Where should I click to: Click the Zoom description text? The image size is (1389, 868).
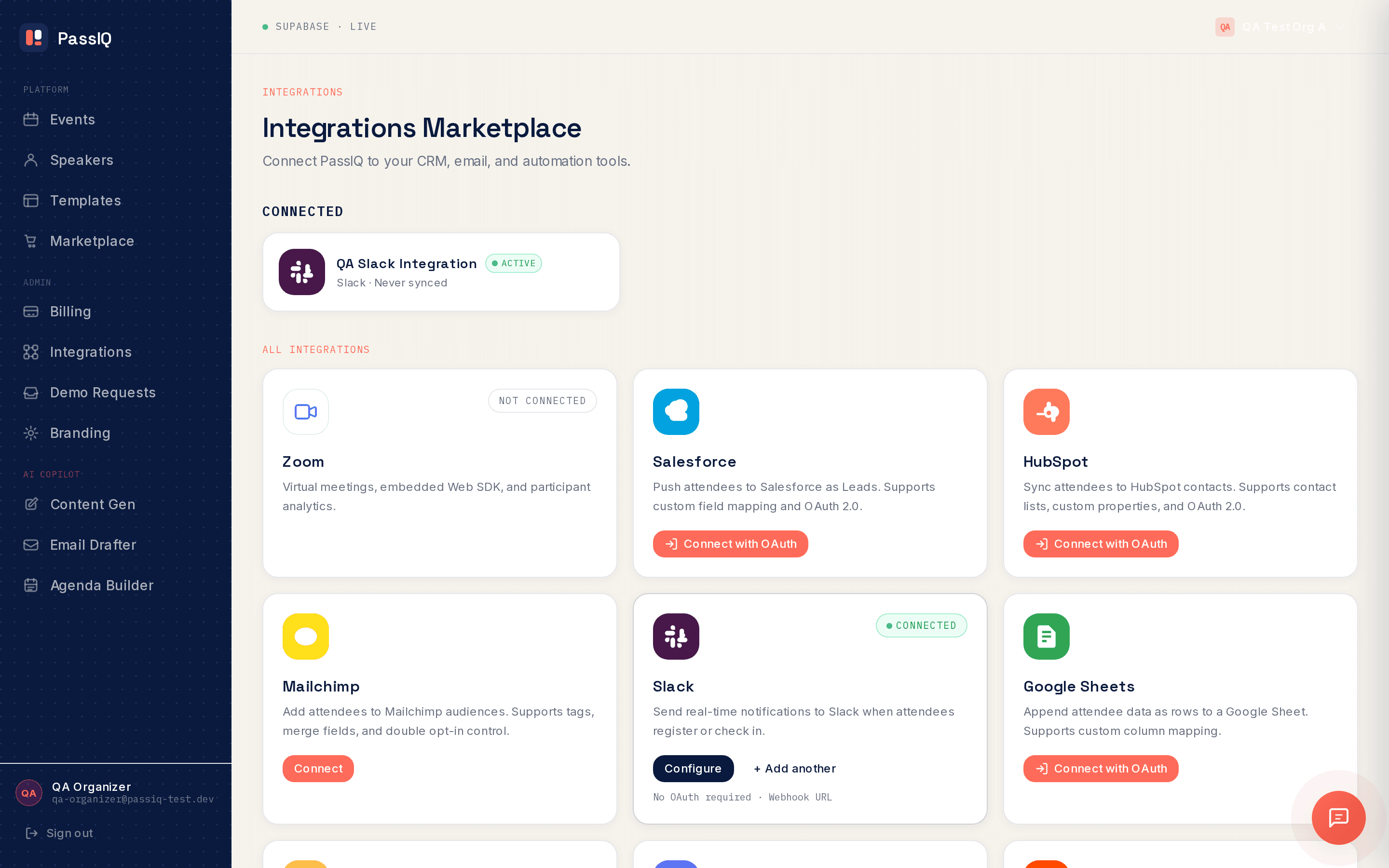[436, 497]
